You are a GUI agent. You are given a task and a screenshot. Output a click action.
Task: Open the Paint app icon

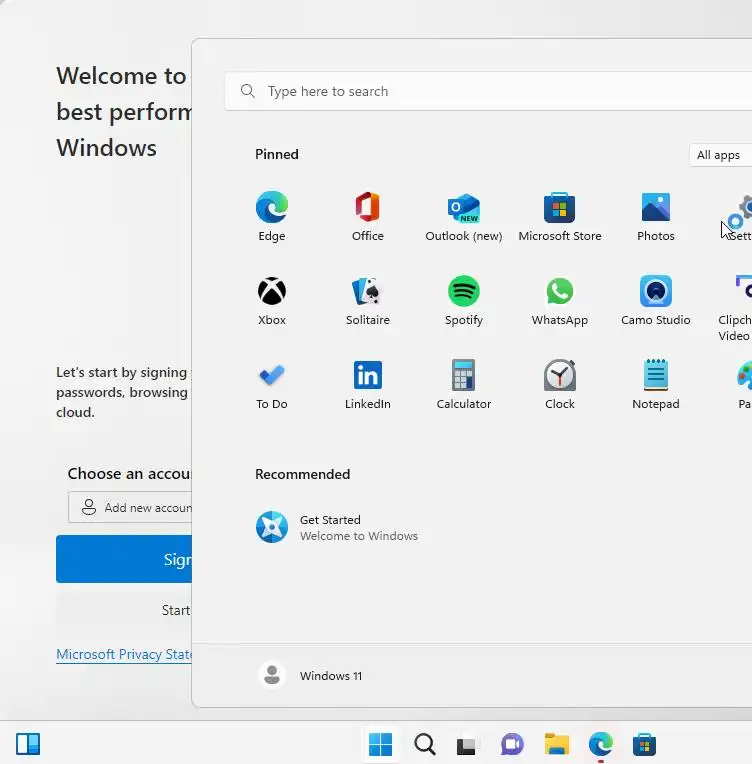coord(744,385)
